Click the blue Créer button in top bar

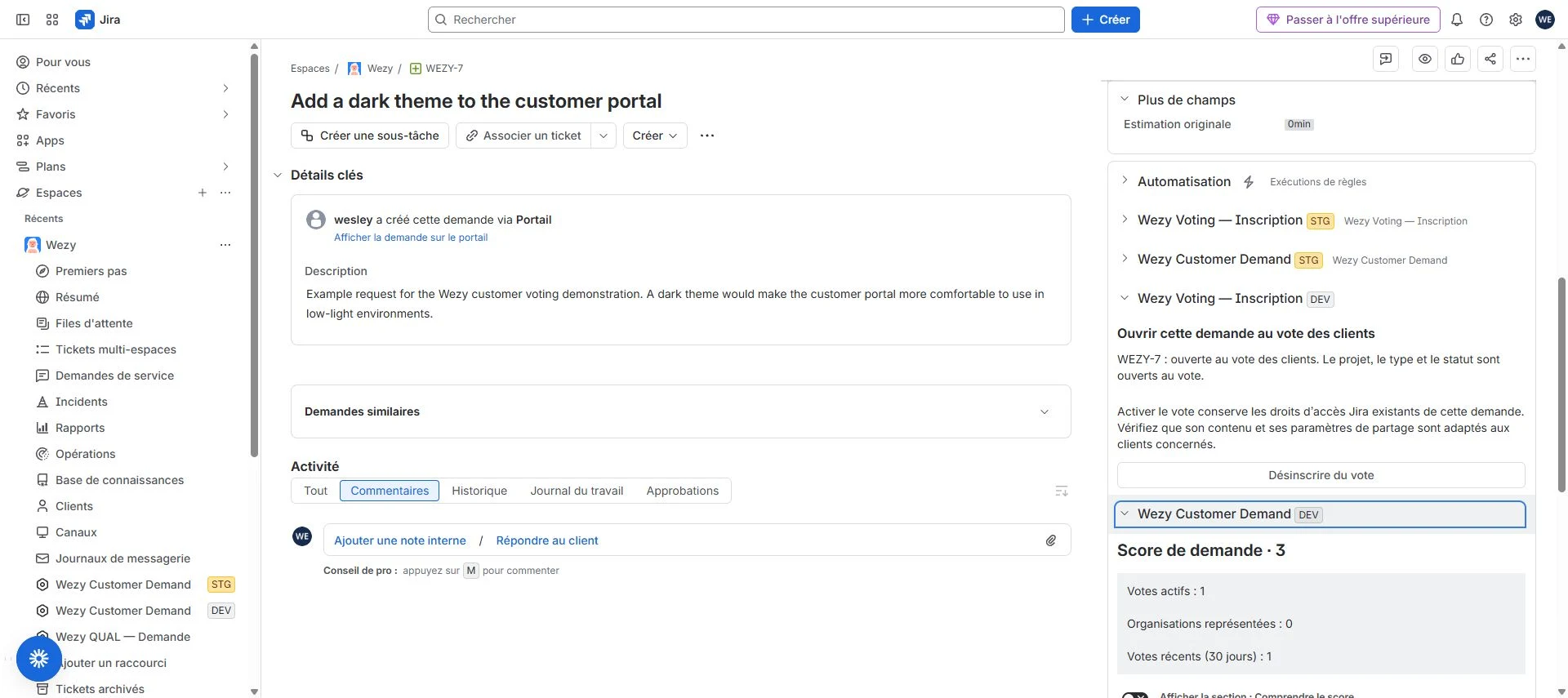[x=1105, y=20]
